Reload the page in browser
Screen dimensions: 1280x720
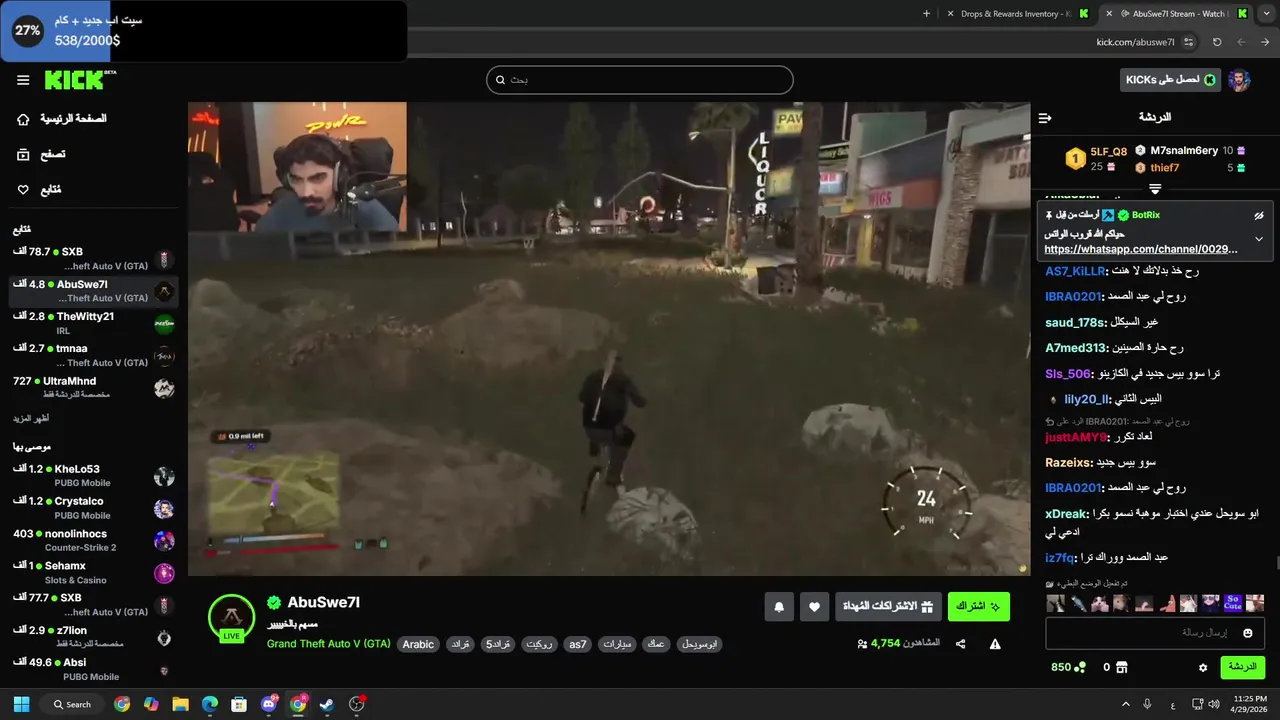1217,42
